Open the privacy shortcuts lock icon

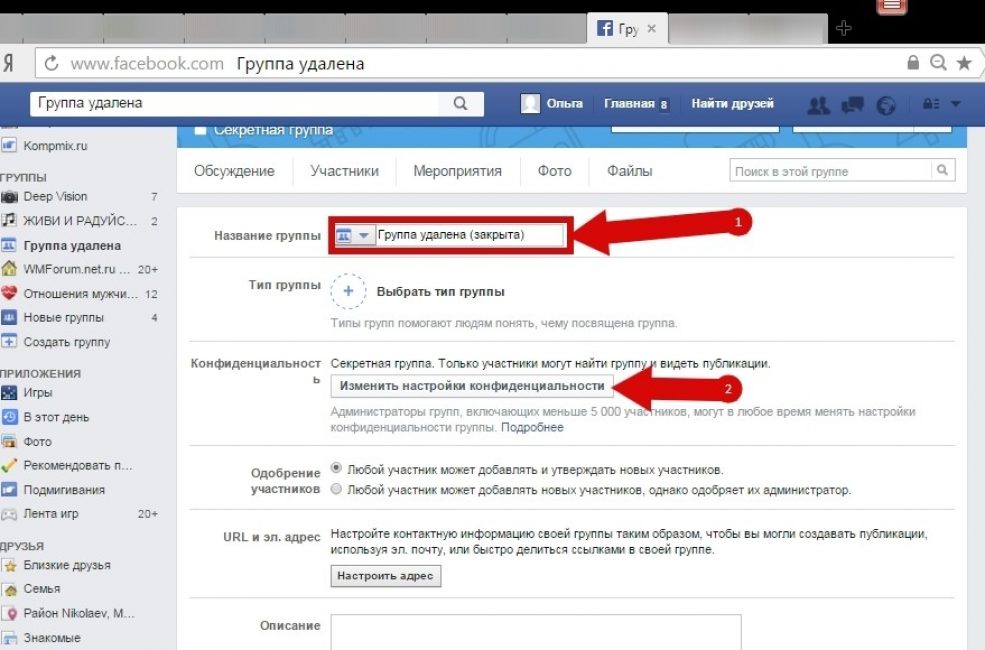pos(931,104)
